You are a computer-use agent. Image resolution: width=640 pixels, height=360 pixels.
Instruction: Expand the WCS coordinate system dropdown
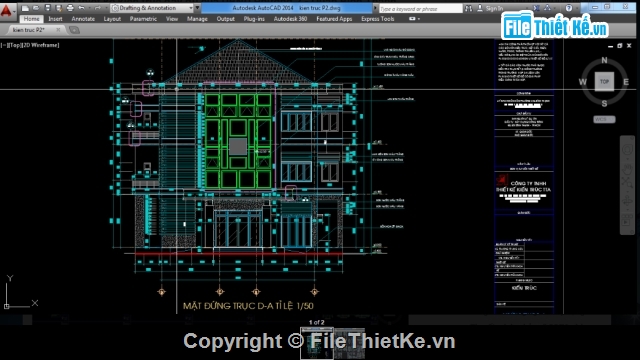(604, 119)
